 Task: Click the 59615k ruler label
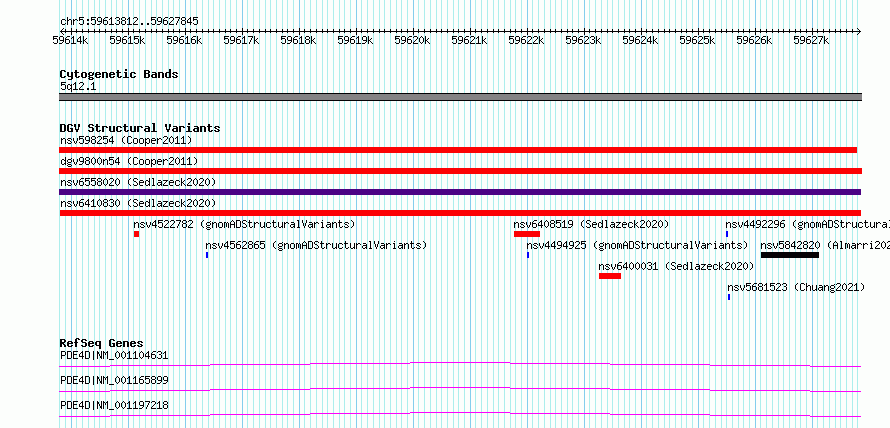pos(128,40)
